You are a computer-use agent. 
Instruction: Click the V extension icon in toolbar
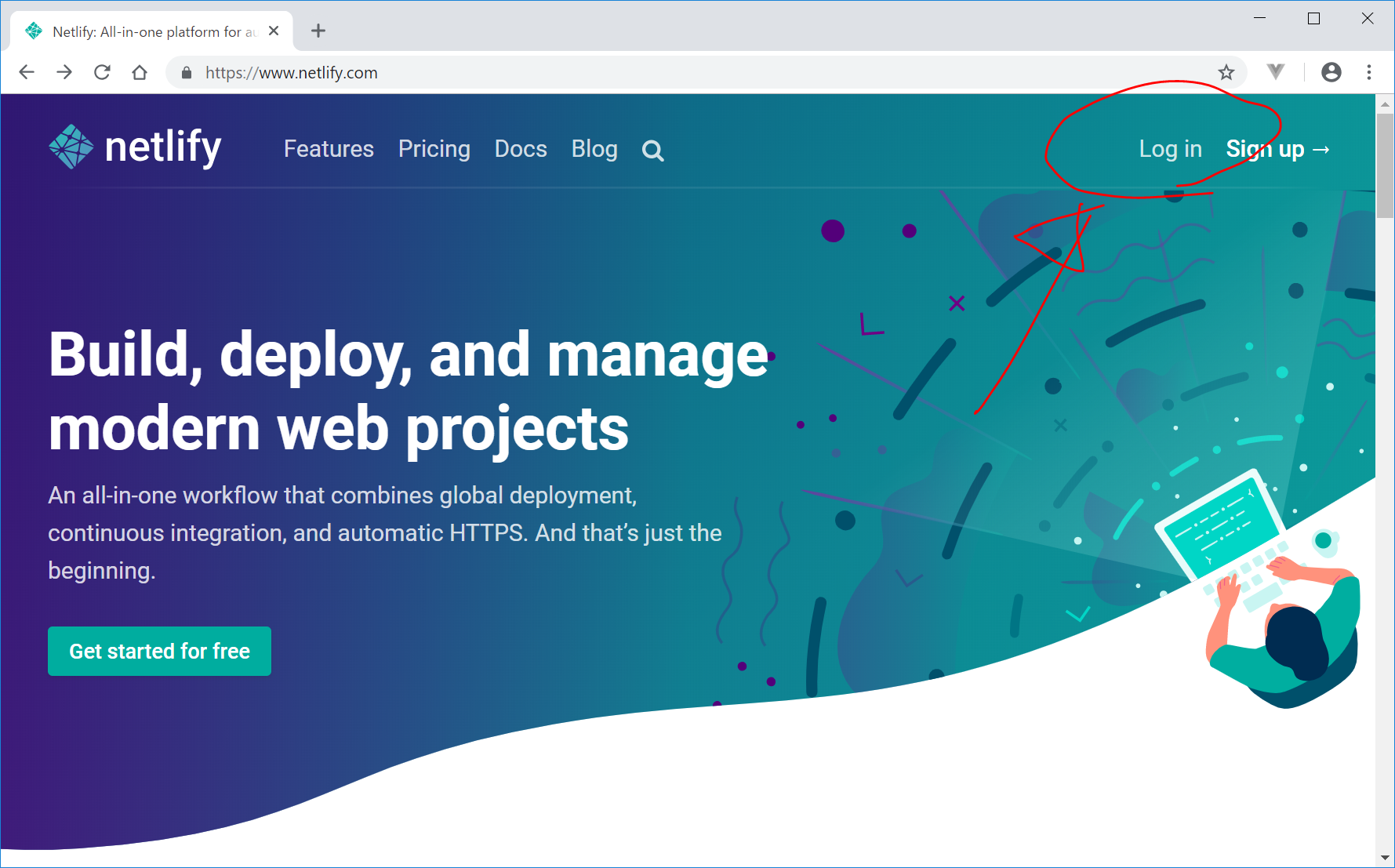(1276, 72)
